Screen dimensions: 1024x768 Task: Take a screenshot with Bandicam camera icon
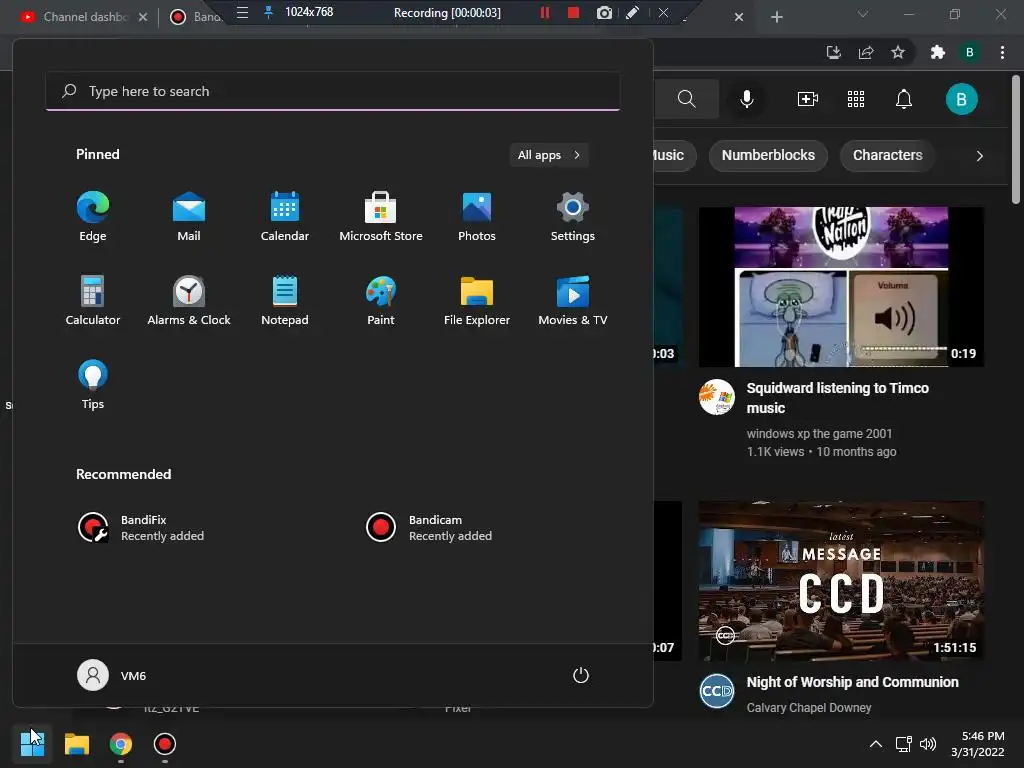605,12
